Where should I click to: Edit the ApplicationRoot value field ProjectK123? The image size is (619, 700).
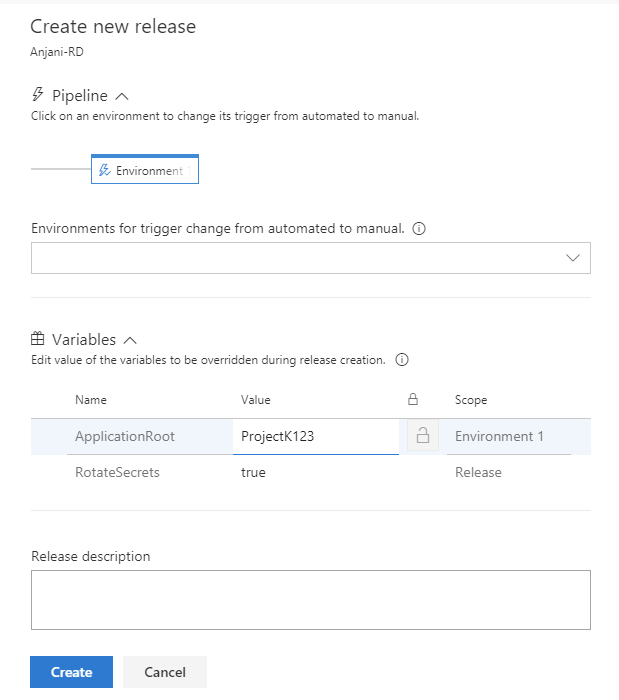pos(316,436)
